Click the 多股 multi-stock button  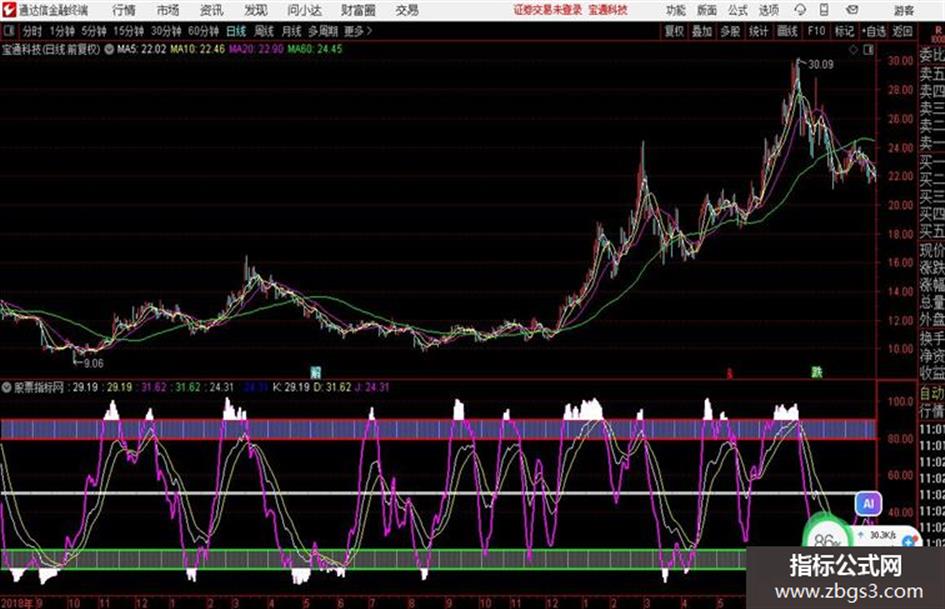[730, 31]
